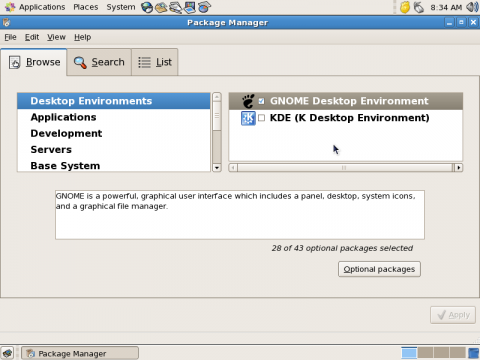Click the yellow security badge tray icon

405,7
